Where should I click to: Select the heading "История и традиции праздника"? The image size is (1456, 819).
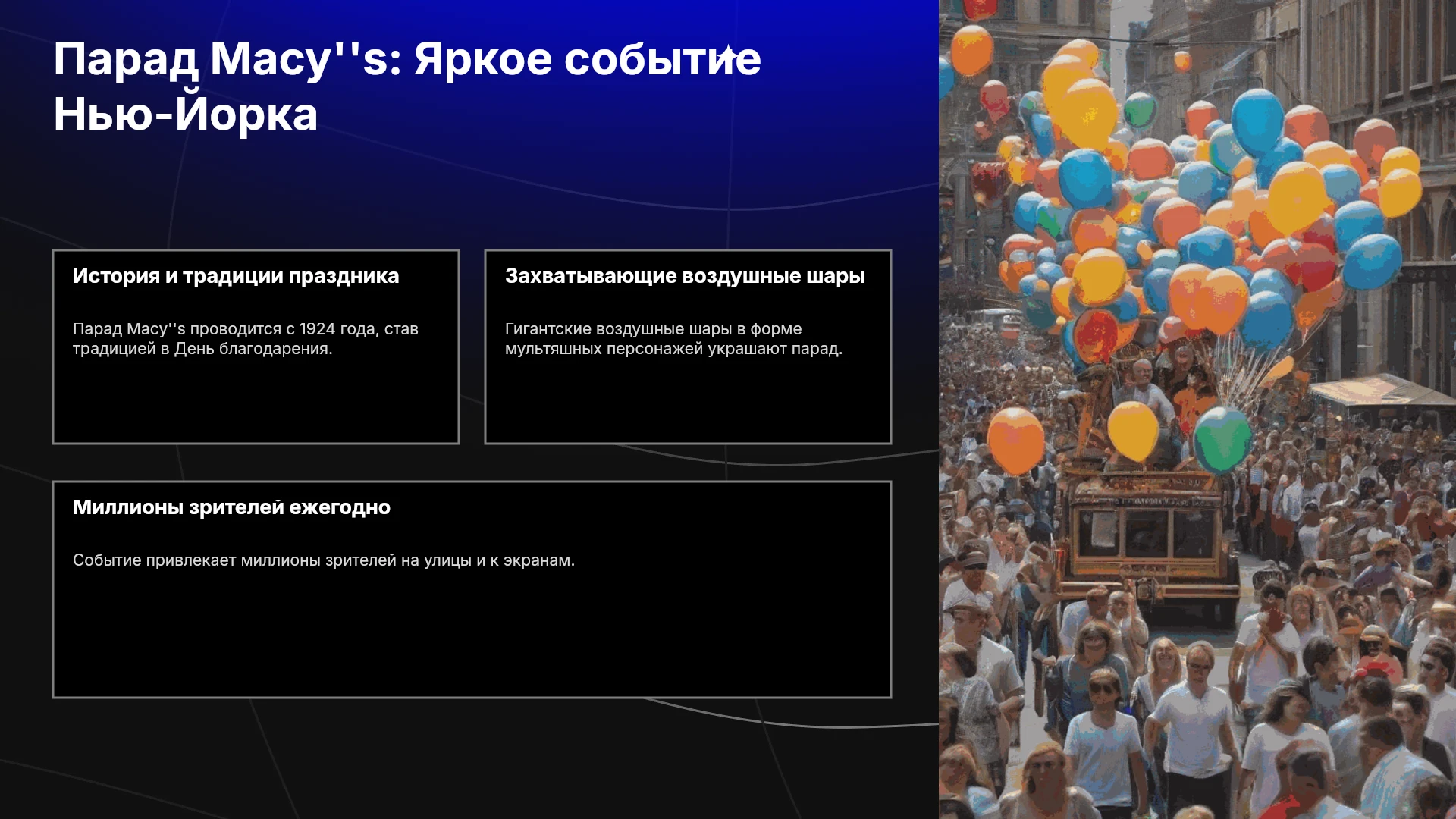[236, 276]
